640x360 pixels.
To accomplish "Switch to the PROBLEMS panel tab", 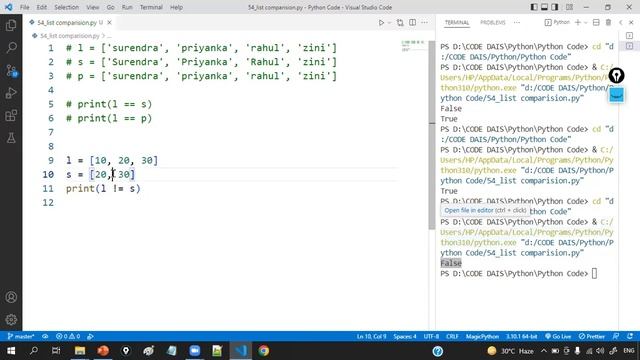I will click(x=493, y=22).
